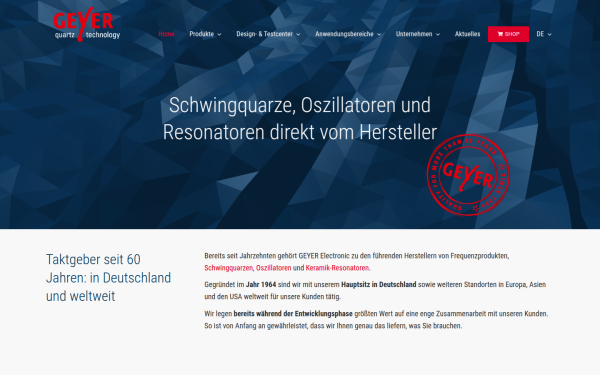600x375 pixels.
Task: Click the GEYER quartz technology logo
Action: click(x=86, y=24)
